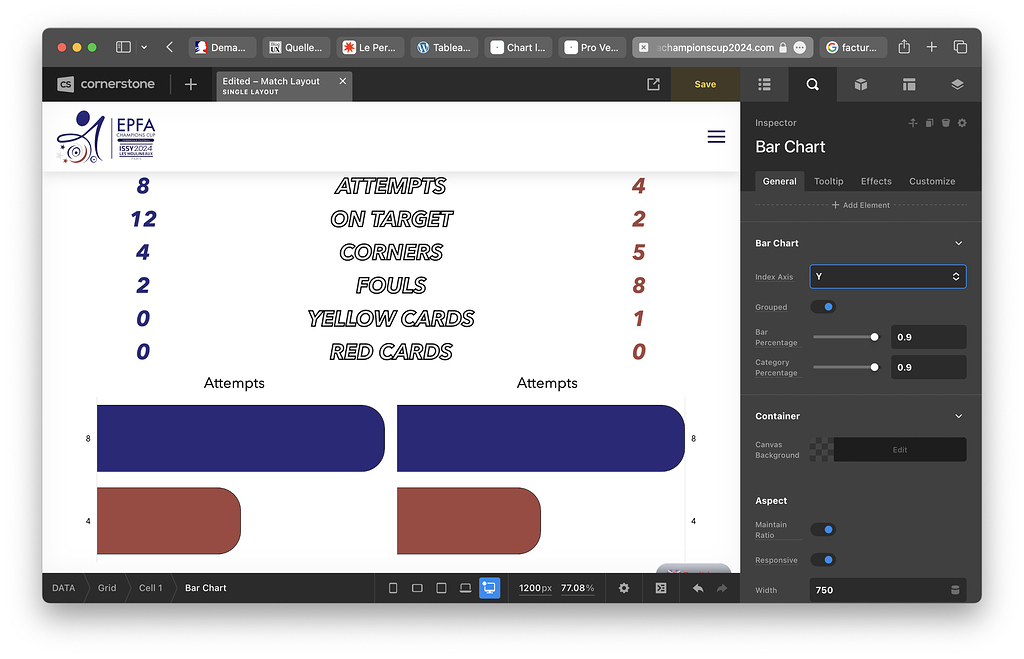Collapse the Bar Chart section
Image resolution: width=1024 pixels, height=659 pixels.
pos(958,243)
